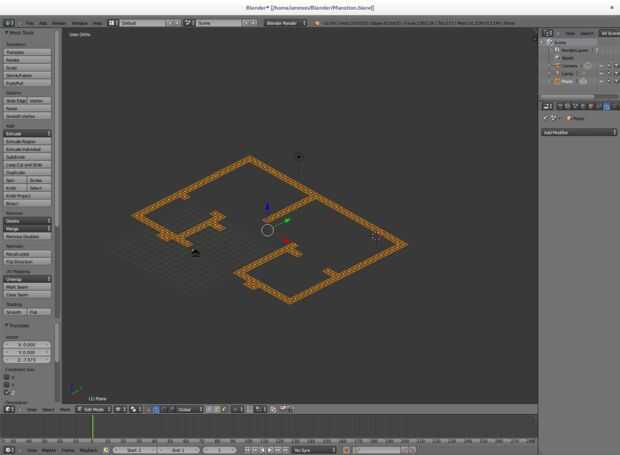Screen dimensions: 620x455
Task: Click the World icon in outliner
Action: (557, 58)
